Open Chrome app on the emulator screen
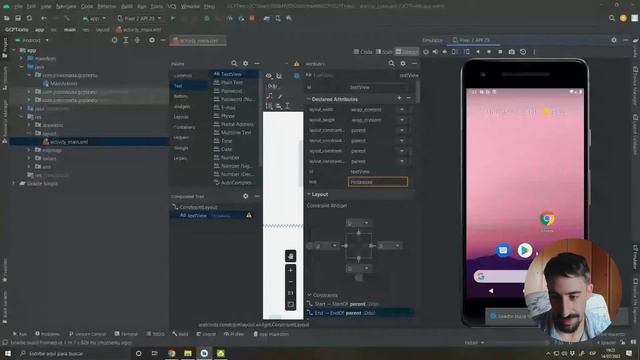The height and width of the screenshot is (360, 640). [x=547, y=219]
